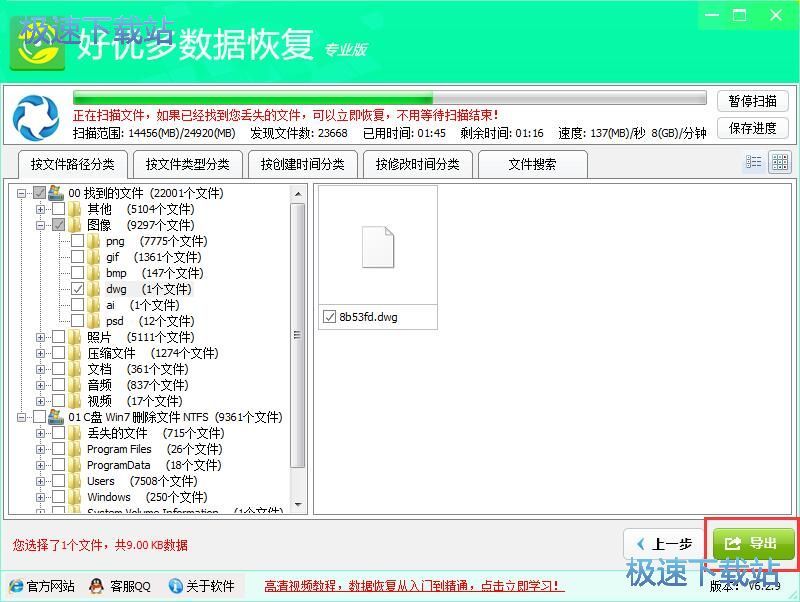Click the 保存进度 button

click(753, 128)
